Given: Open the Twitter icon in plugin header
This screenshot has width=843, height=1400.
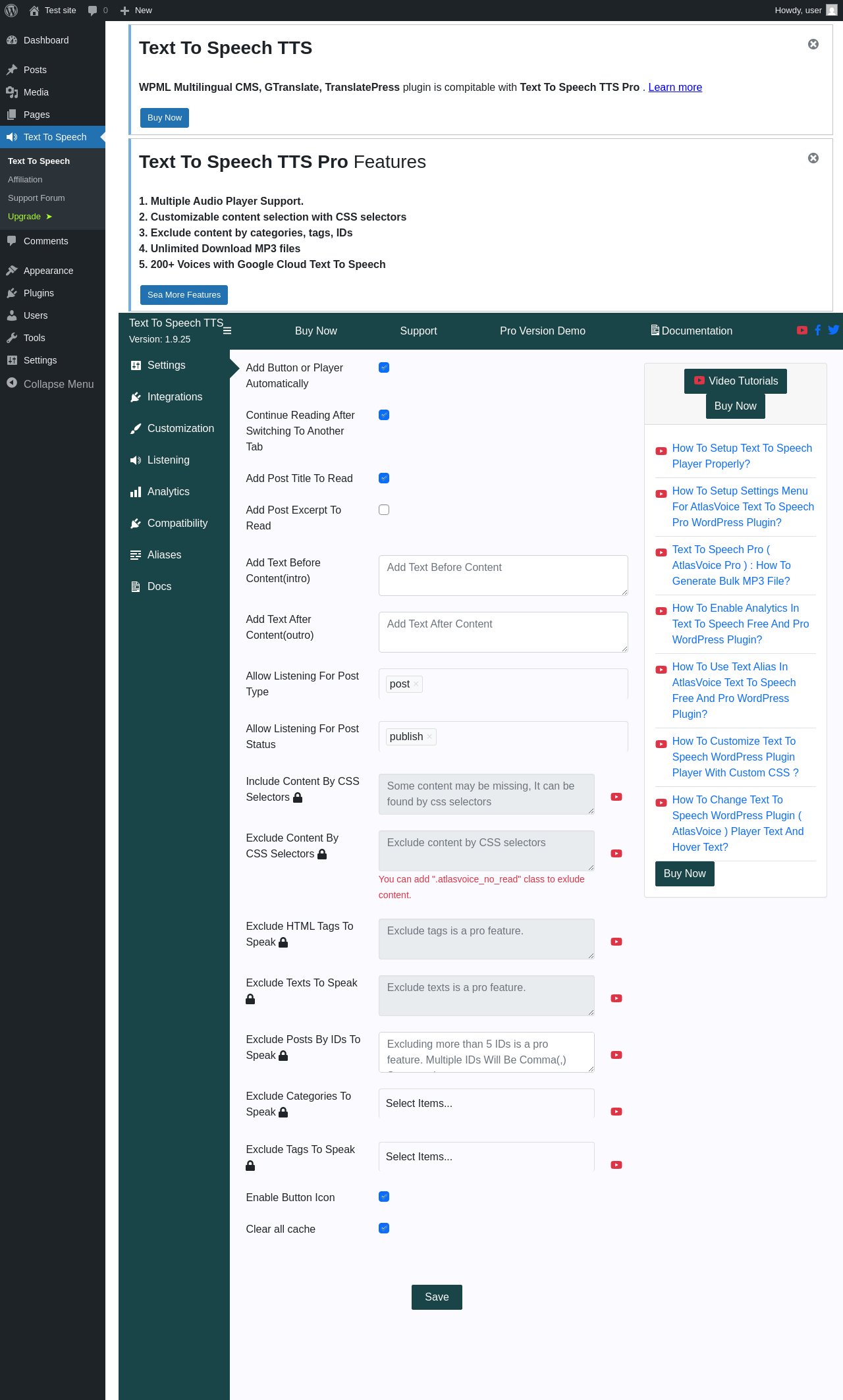Looking at the screenshot, I should (834, 330).
